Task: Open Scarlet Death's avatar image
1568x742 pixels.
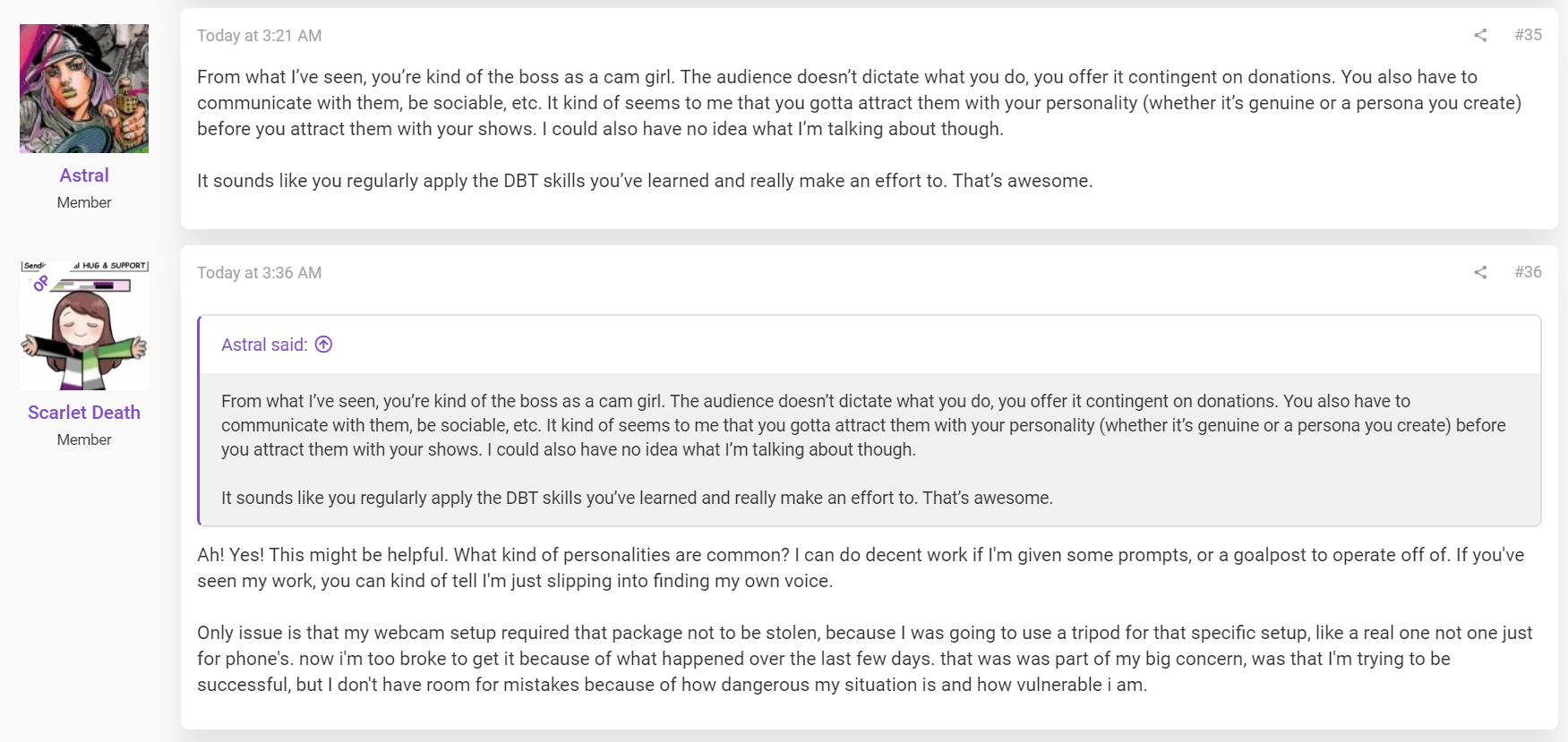Action: point(84,326)
